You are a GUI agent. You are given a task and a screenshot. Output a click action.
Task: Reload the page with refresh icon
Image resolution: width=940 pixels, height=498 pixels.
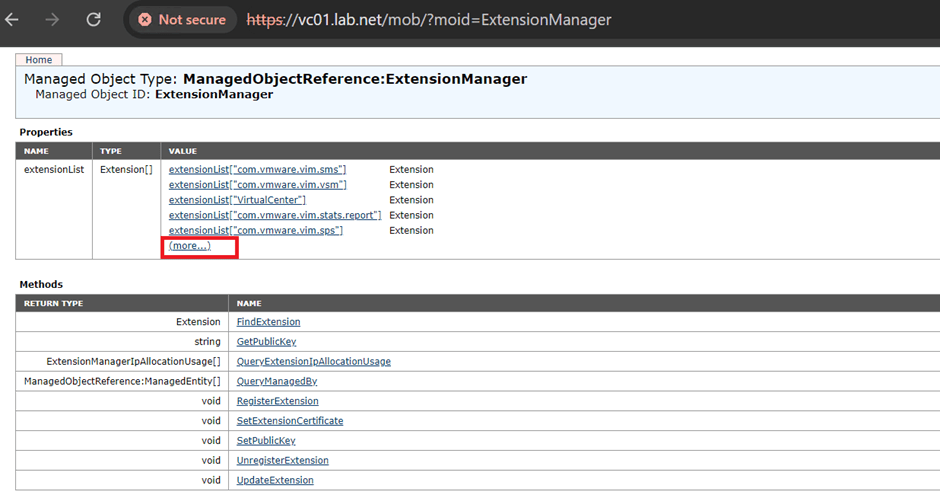pos(94,19)
